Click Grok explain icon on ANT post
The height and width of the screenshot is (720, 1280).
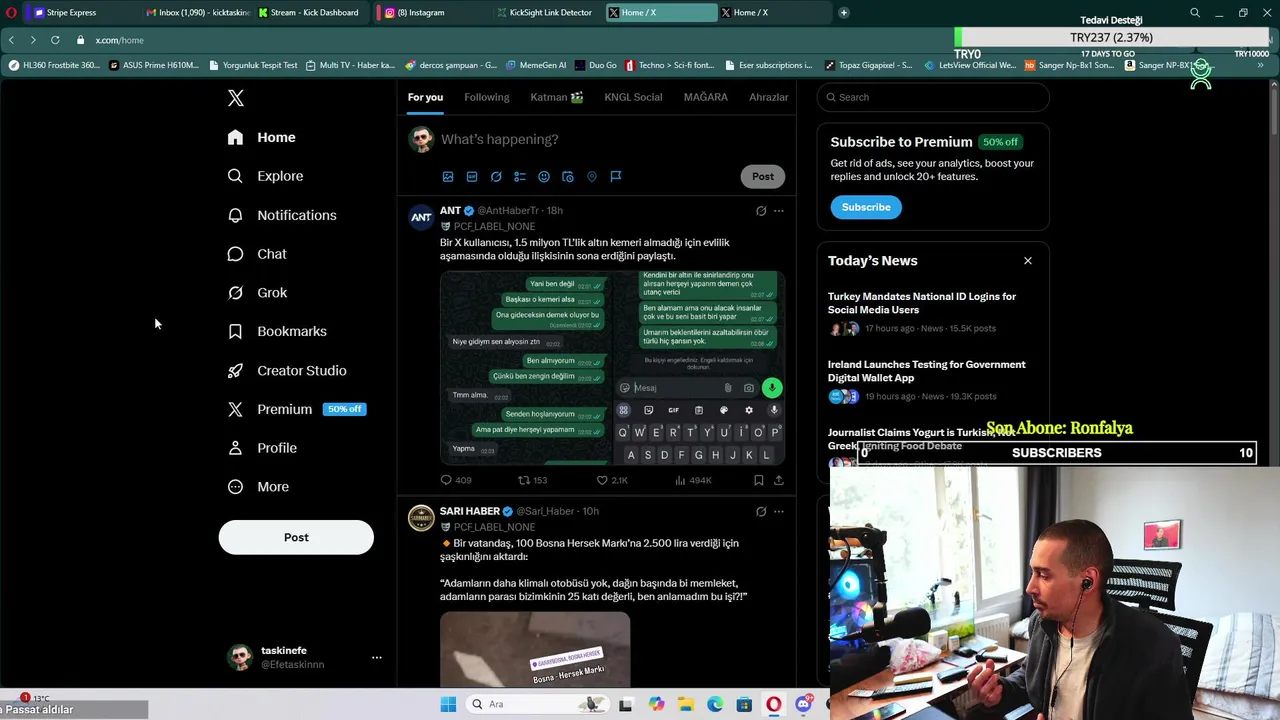761,211
